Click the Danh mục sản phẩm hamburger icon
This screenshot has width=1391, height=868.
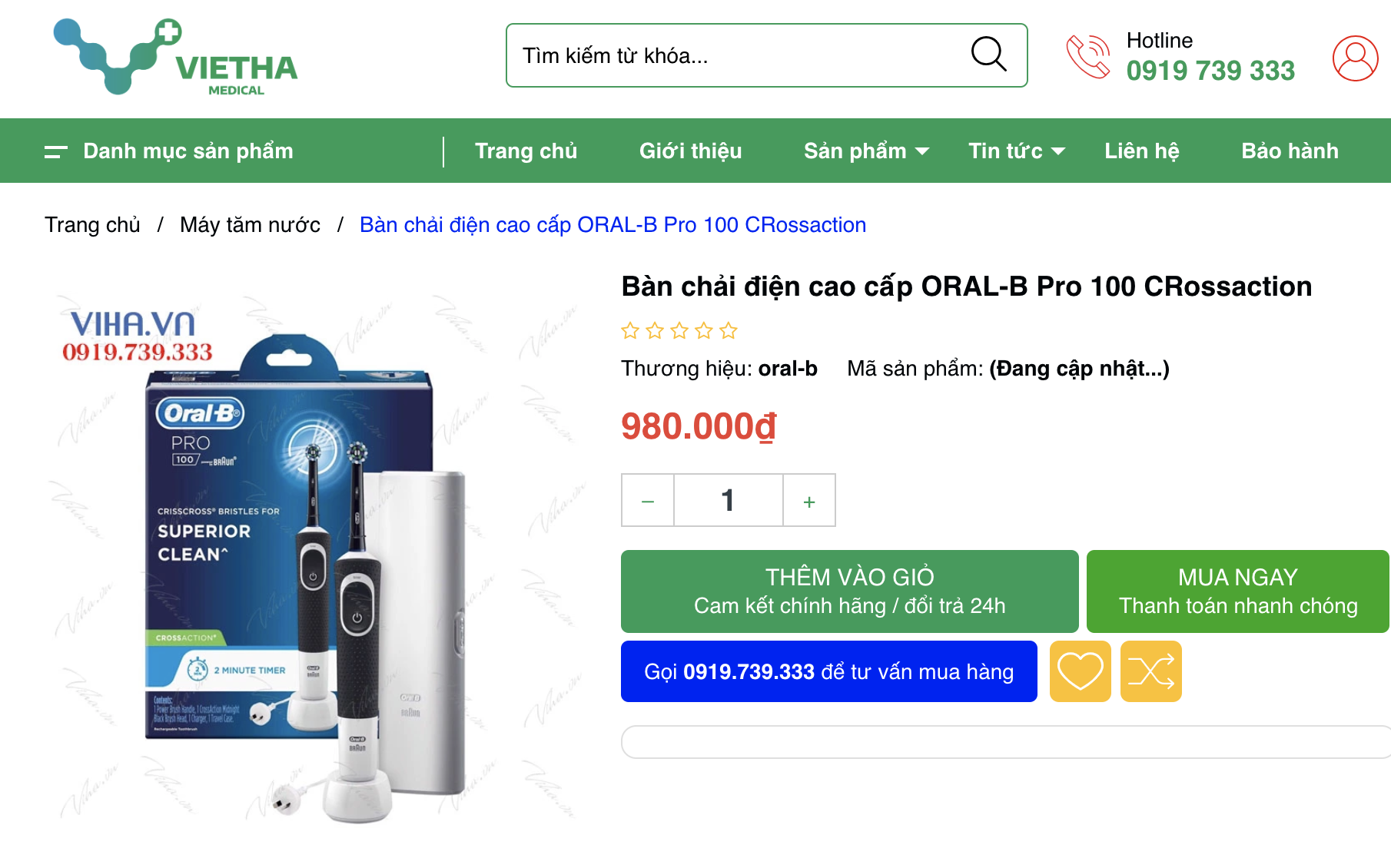tap(55, 151)
